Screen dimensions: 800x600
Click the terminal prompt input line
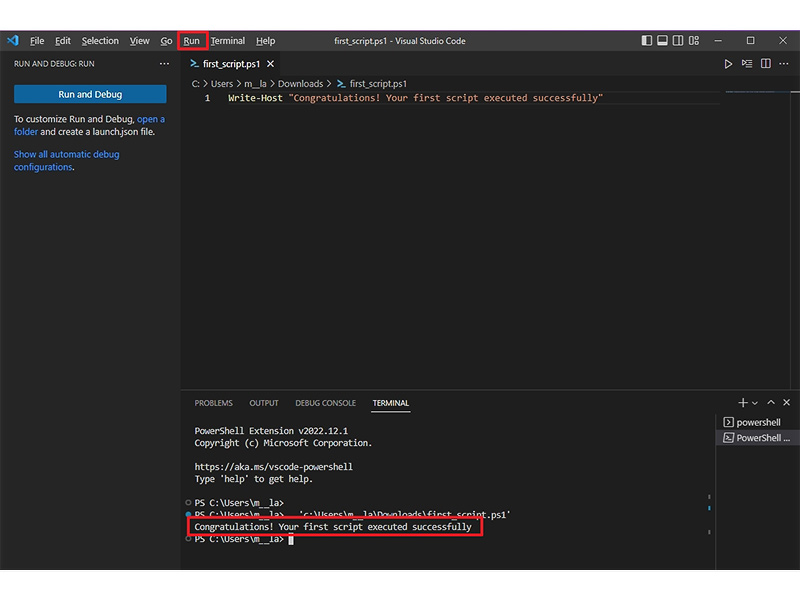pos(244,539)
